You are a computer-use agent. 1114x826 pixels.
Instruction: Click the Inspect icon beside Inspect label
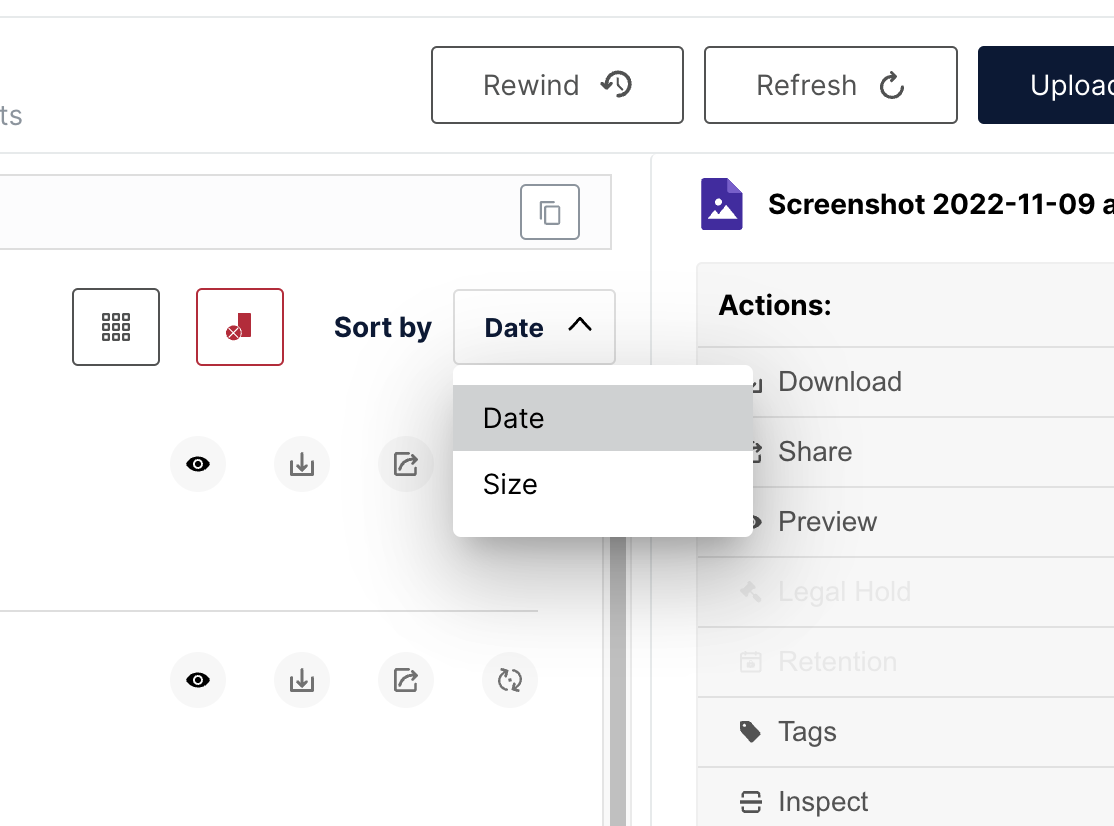(750, 802)
